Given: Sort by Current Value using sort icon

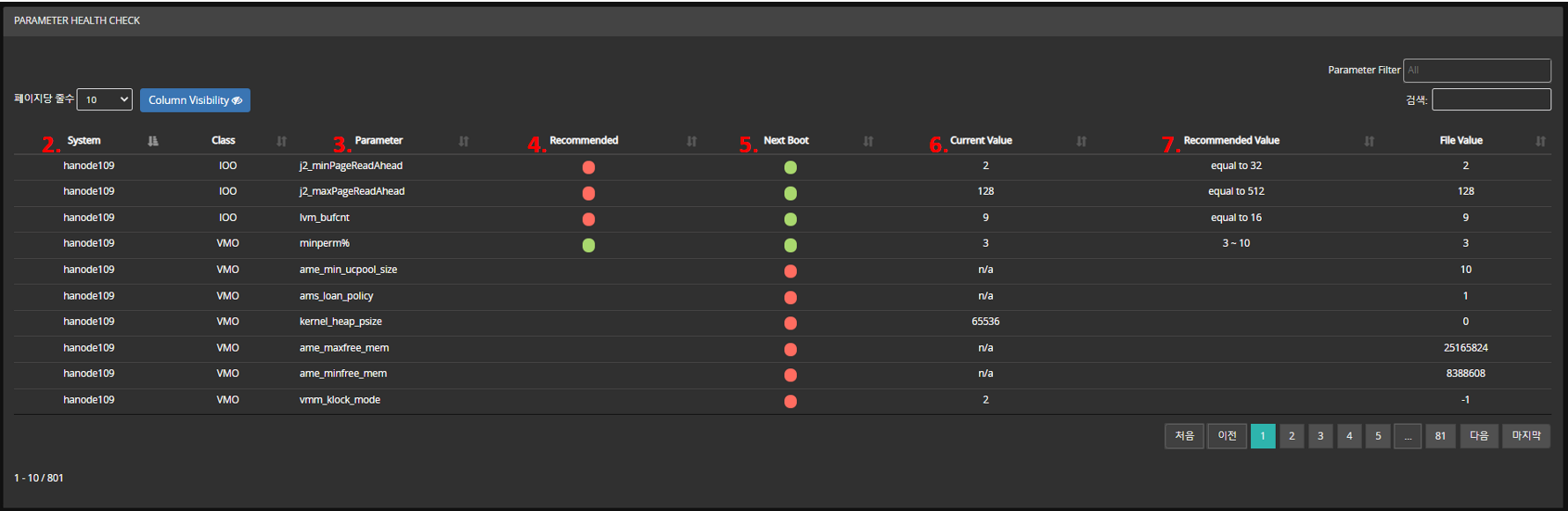Looking at the screenshot, I should [1081, 141].
